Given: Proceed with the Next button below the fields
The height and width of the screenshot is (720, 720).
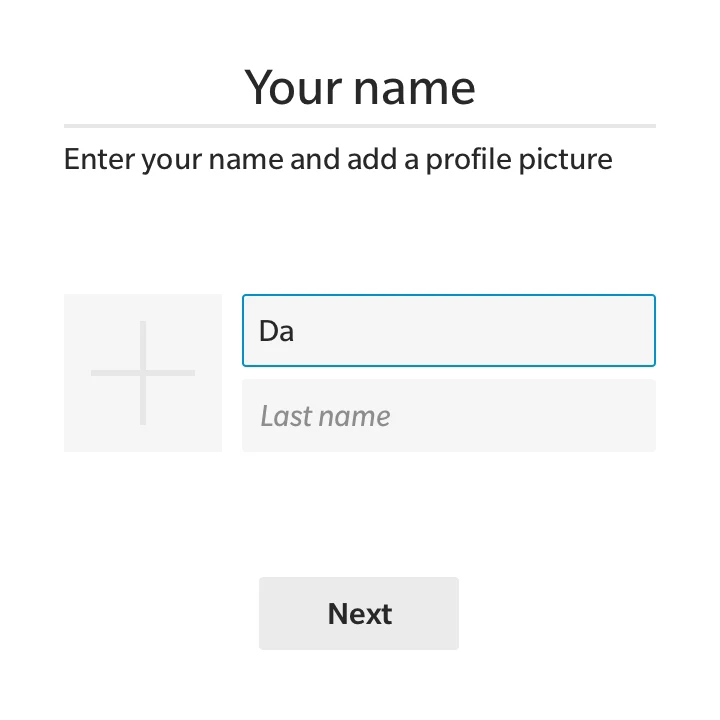Looking at the screenshot, I should pos(359,613).
